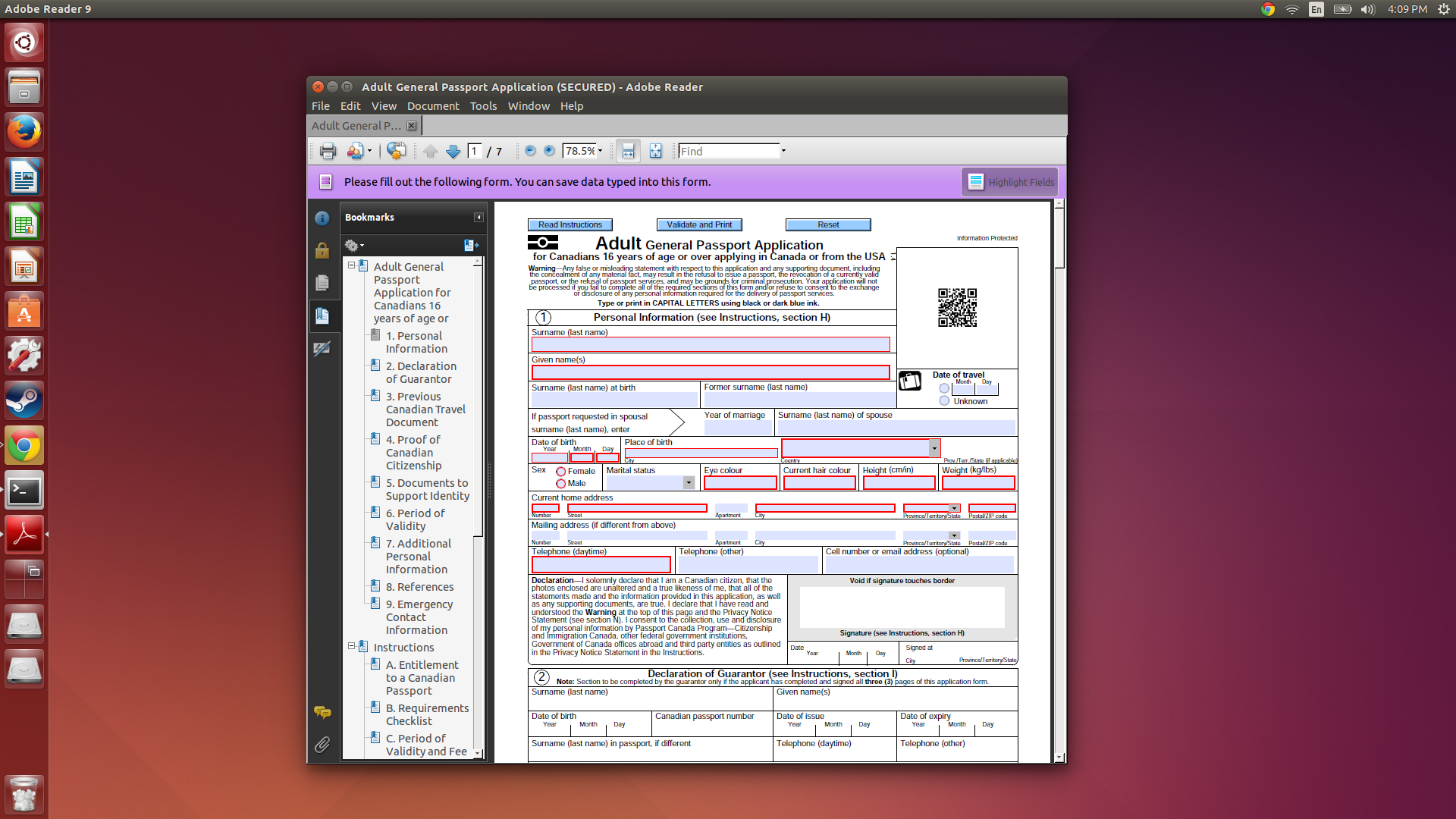Click the Email/Send icon in toolbar
This screenshot has width=1456, height=819.
[x=355, y=151]
